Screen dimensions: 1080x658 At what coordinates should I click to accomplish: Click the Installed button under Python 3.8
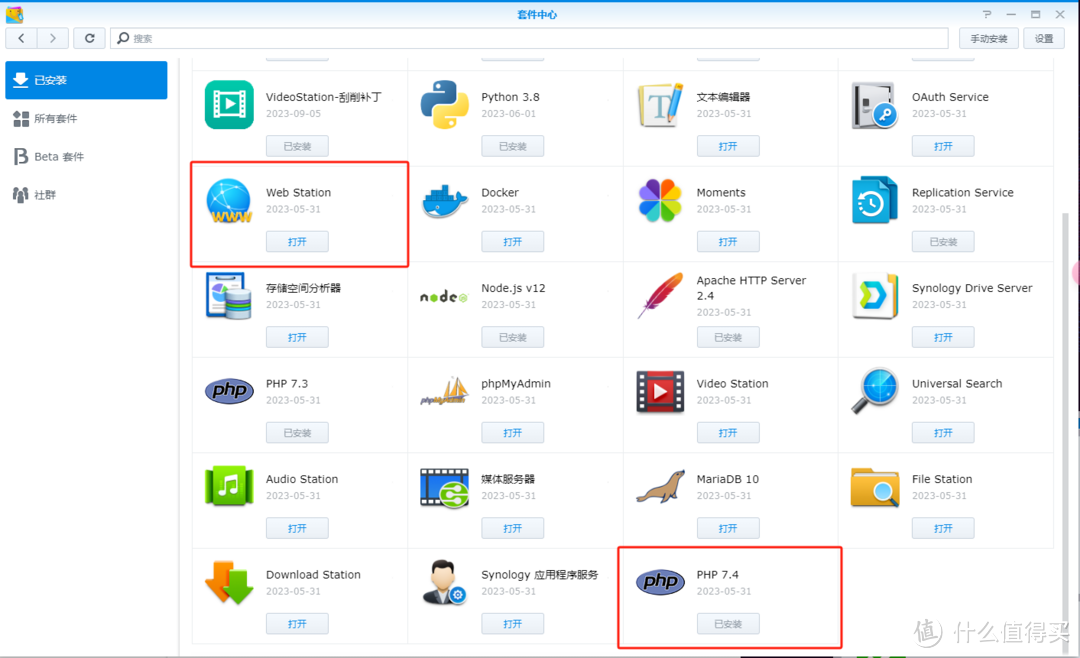point(512,146)
